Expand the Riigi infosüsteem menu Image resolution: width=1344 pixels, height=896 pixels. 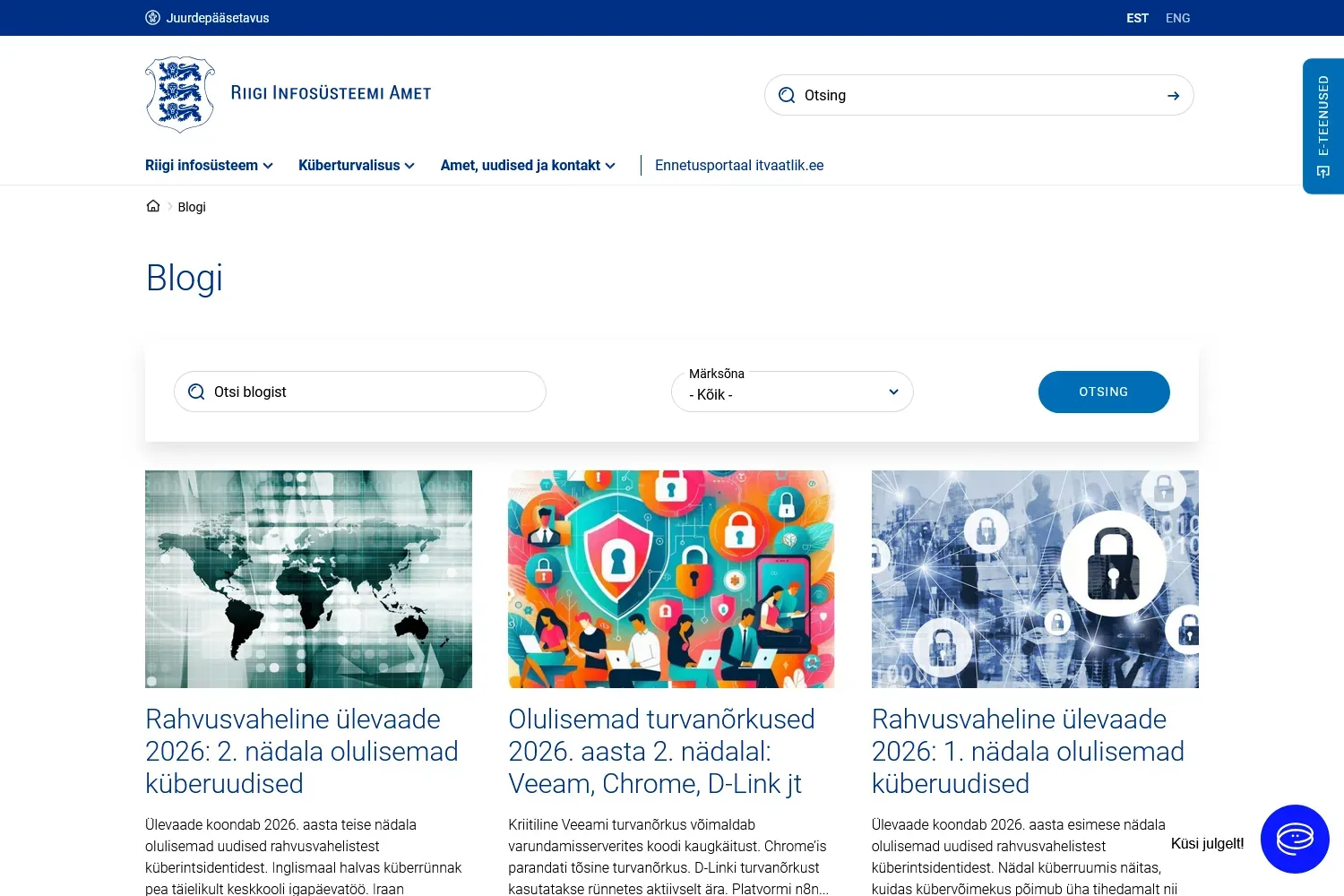click(209, 166)
